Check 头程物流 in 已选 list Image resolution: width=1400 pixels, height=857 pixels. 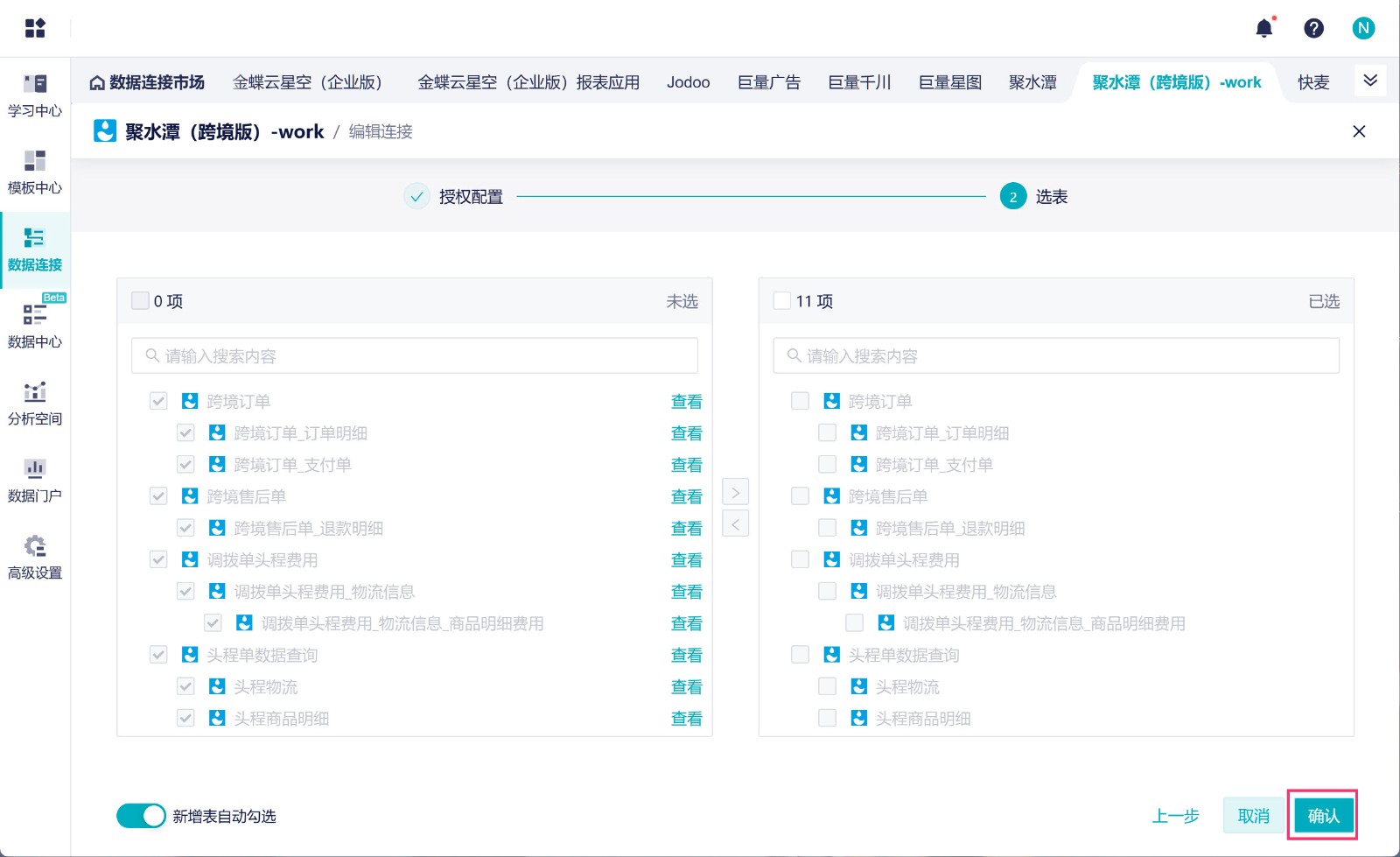point(827,686)
